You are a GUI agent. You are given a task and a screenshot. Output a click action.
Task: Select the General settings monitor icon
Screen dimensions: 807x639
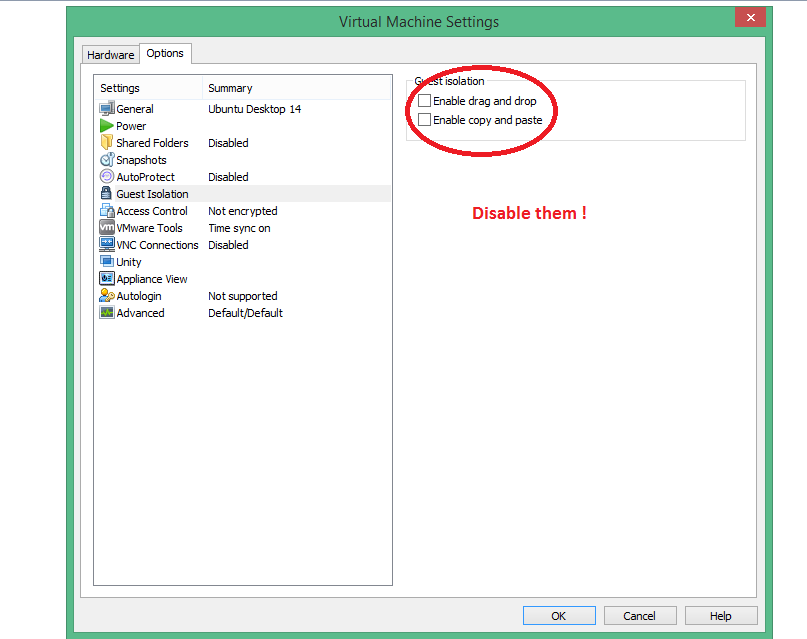[x=107, y=109]
